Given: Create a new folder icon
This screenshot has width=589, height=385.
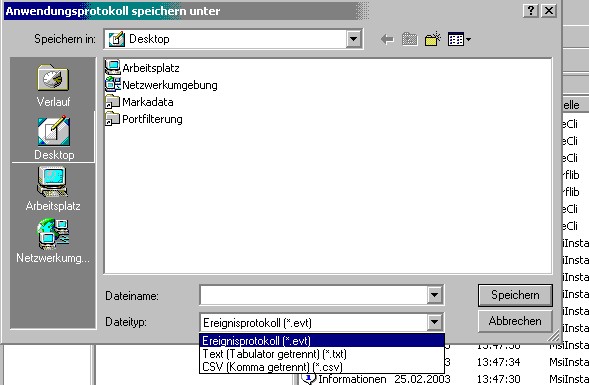Looking at the screenshot, I should click(x=433, y=39).
